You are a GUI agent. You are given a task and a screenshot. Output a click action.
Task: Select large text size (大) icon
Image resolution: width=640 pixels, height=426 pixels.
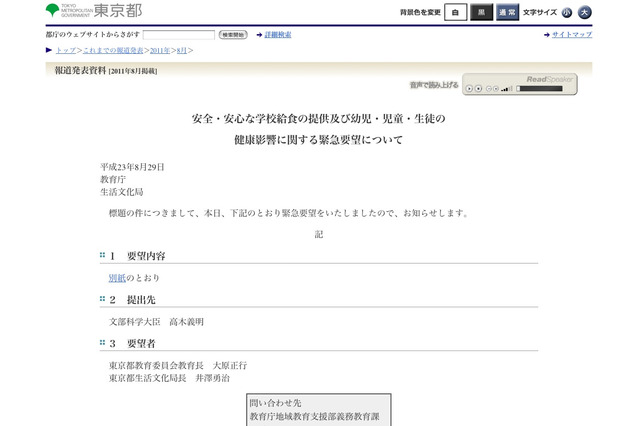(584, 12)
